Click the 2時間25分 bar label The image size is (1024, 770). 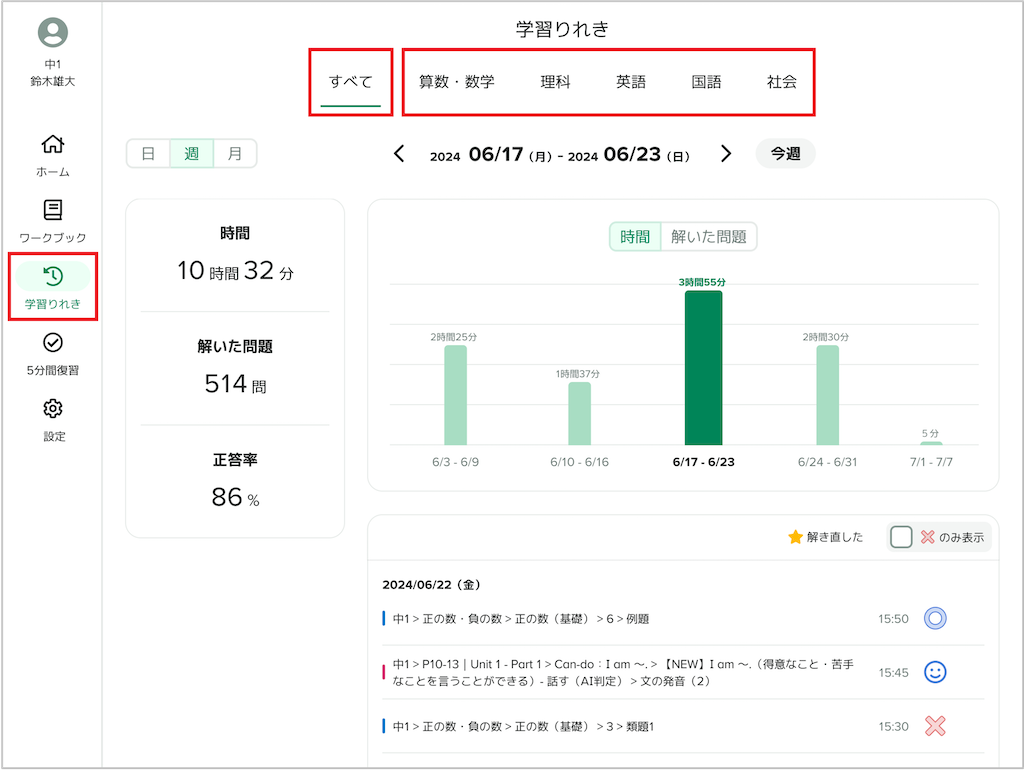point(453,337)
